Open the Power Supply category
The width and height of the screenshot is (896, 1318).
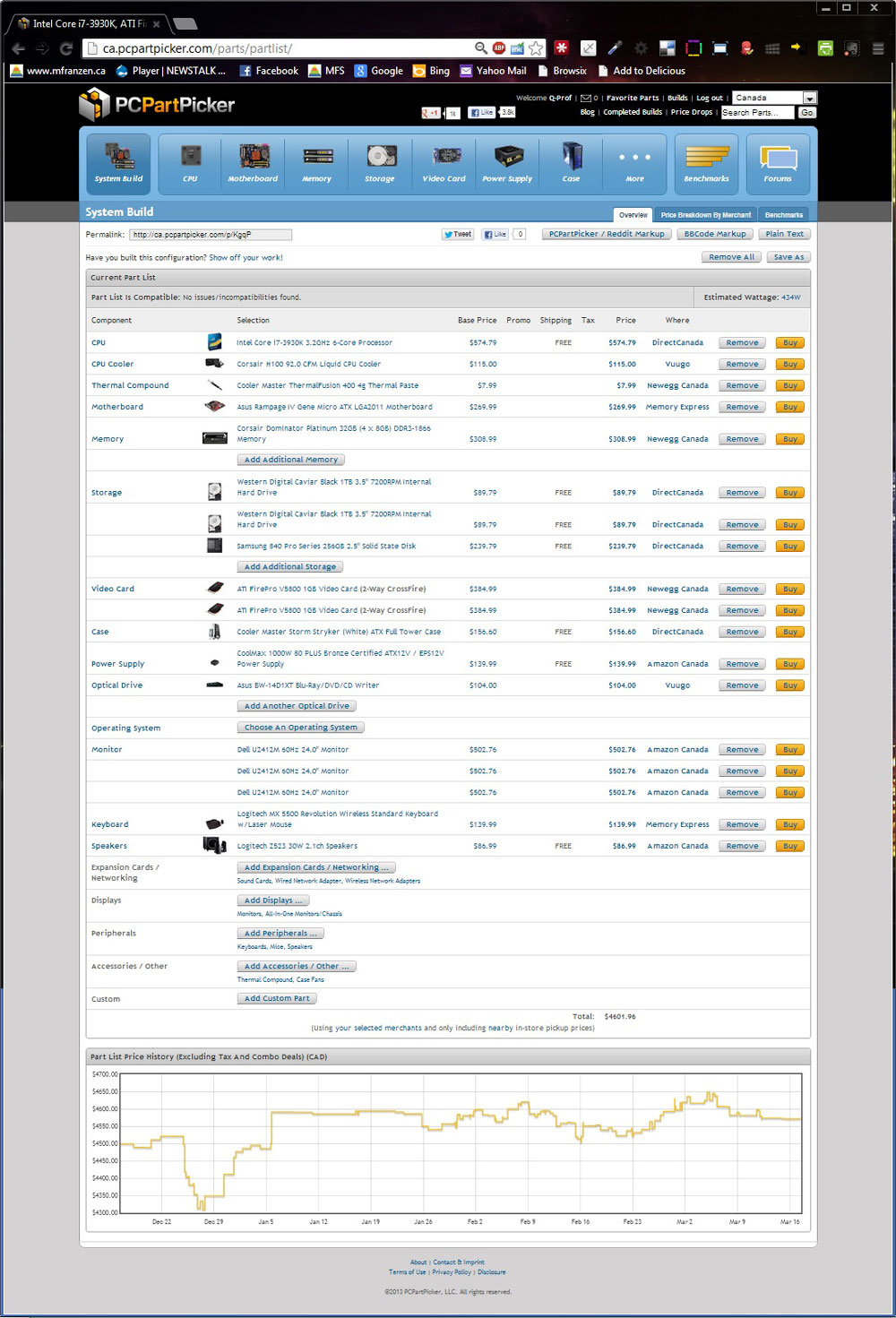[x=507, y=163]
